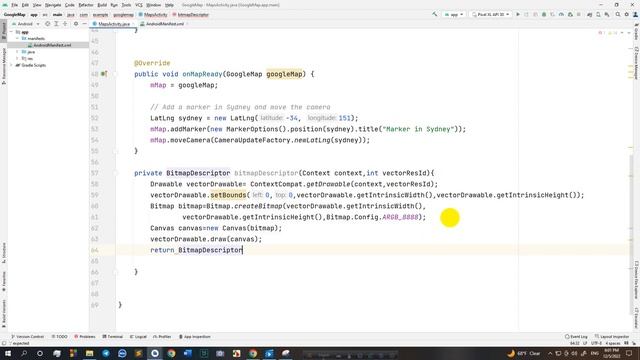Open the Structure side tab
Screen dimensions: 640x360
pos(4,253)
